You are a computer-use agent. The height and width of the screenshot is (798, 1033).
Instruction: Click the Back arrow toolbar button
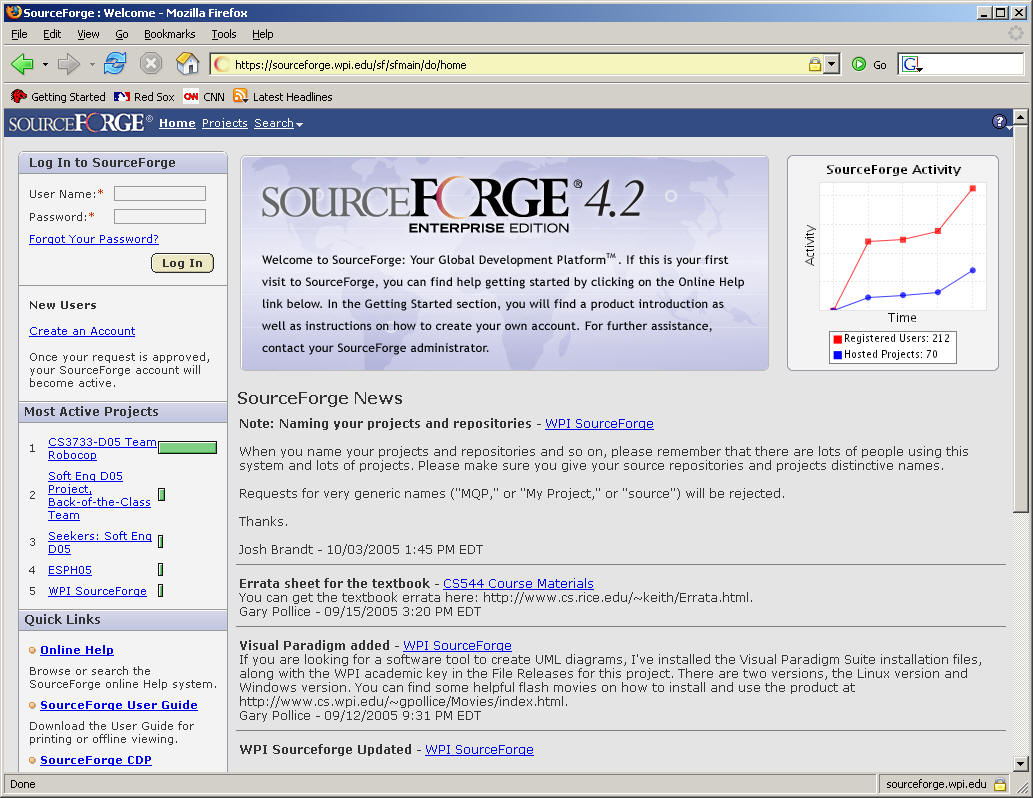point(22,64)
